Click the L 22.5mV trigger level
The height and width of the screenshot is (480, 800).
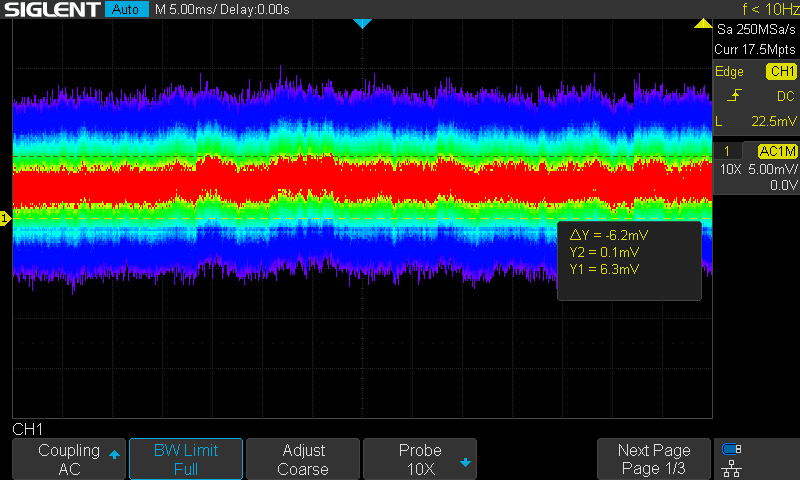click(756, 121)
